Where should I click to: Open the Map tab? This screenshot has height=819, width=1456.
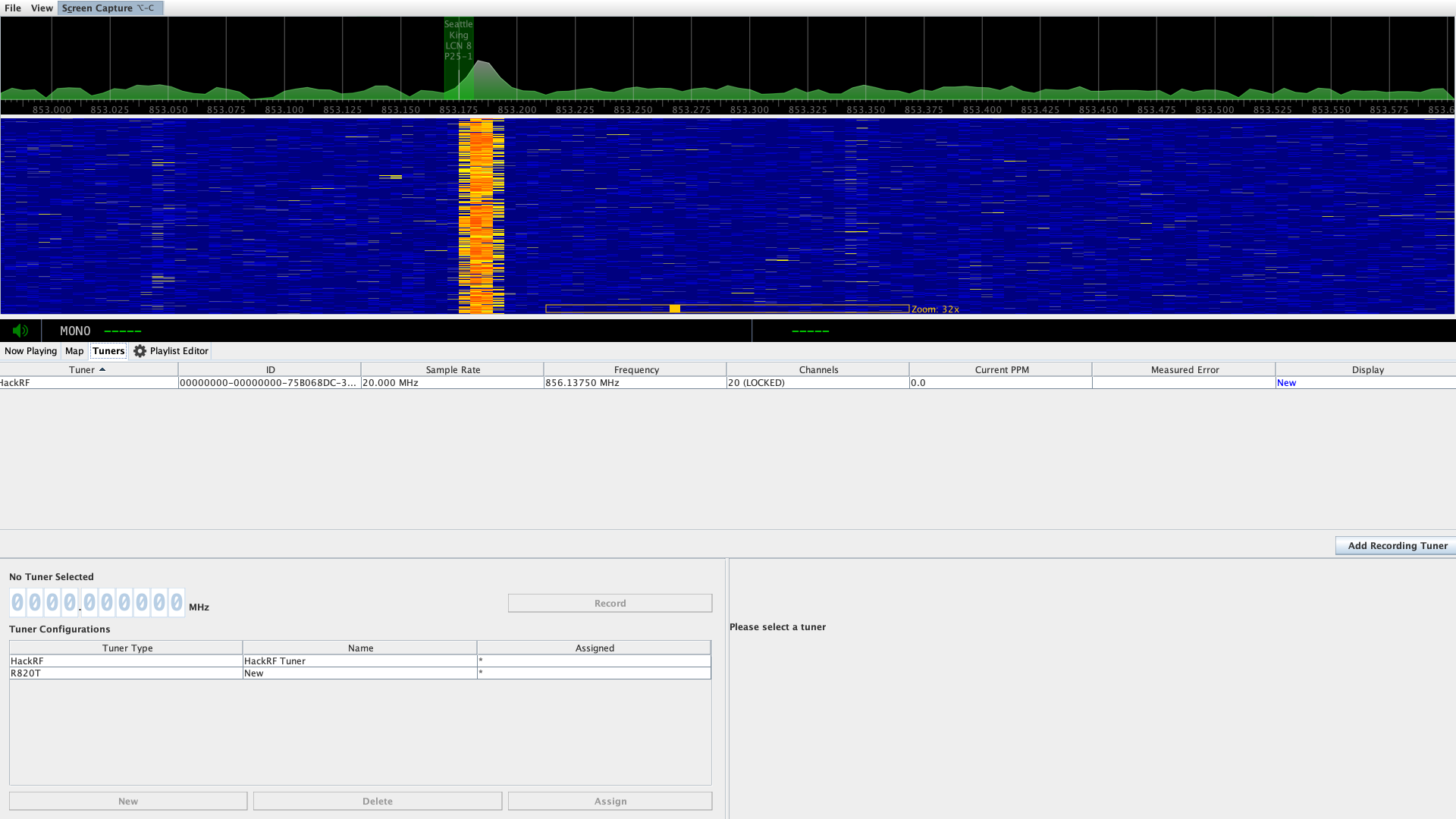(x=74, y=351)
